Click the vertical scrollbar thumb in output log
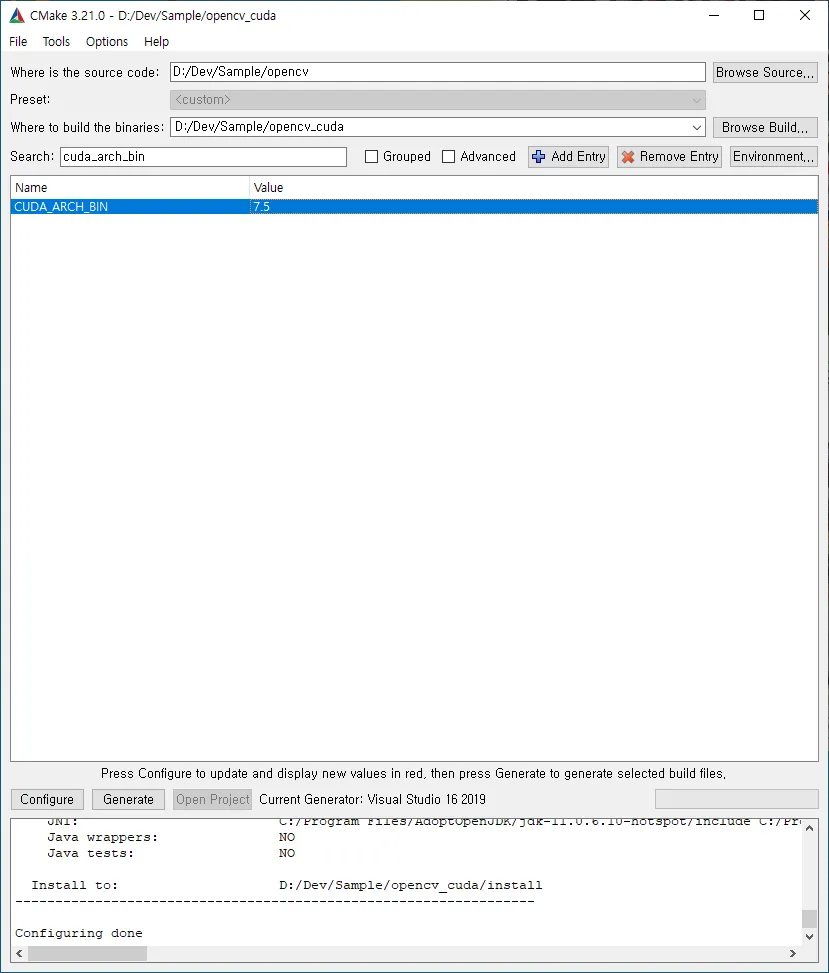 (x=809, y=918)
